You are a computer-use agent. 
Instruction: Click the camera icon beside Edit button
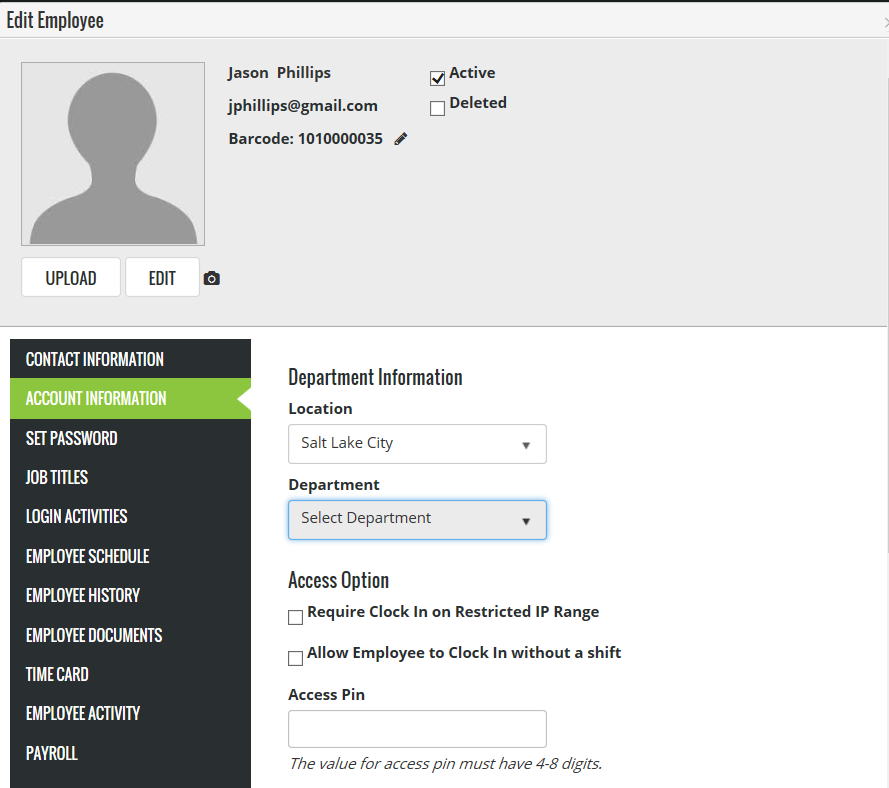click(x=211, y=279)
